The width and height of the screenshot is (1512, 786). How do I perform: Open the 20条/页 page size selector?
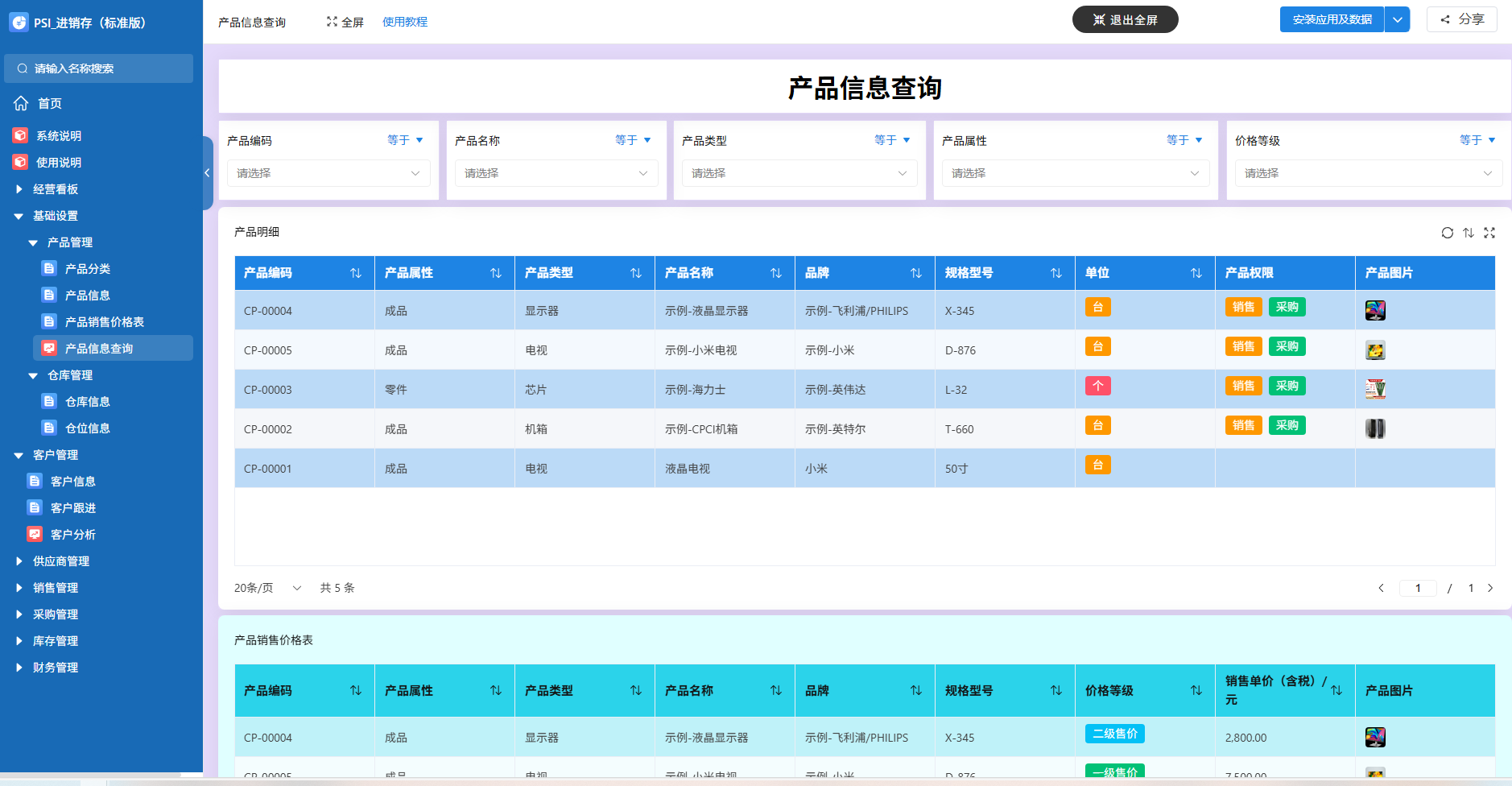[x=267, y=588]
